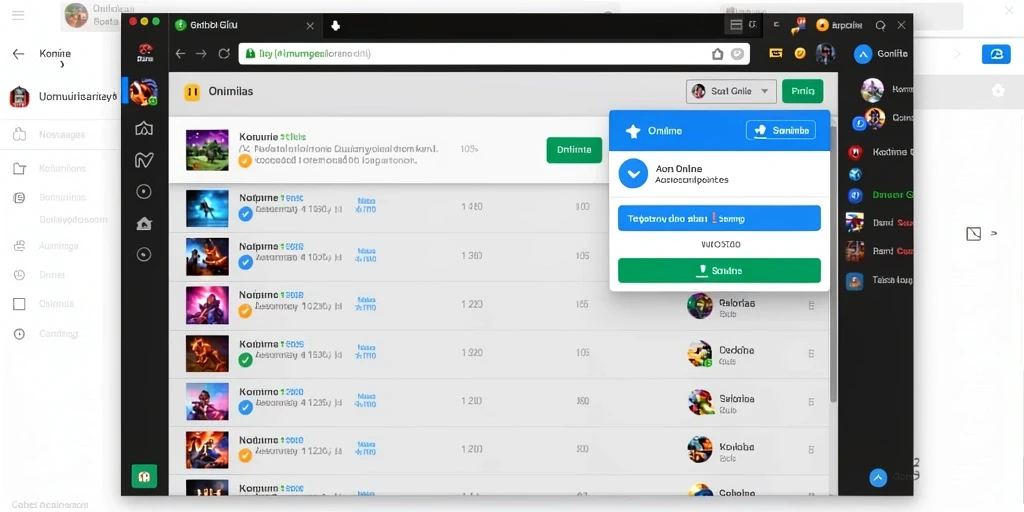Click the home icon in address bar
Viewport: 1024px width, 512px height.
pyautogui.click(x=717, y=54)
